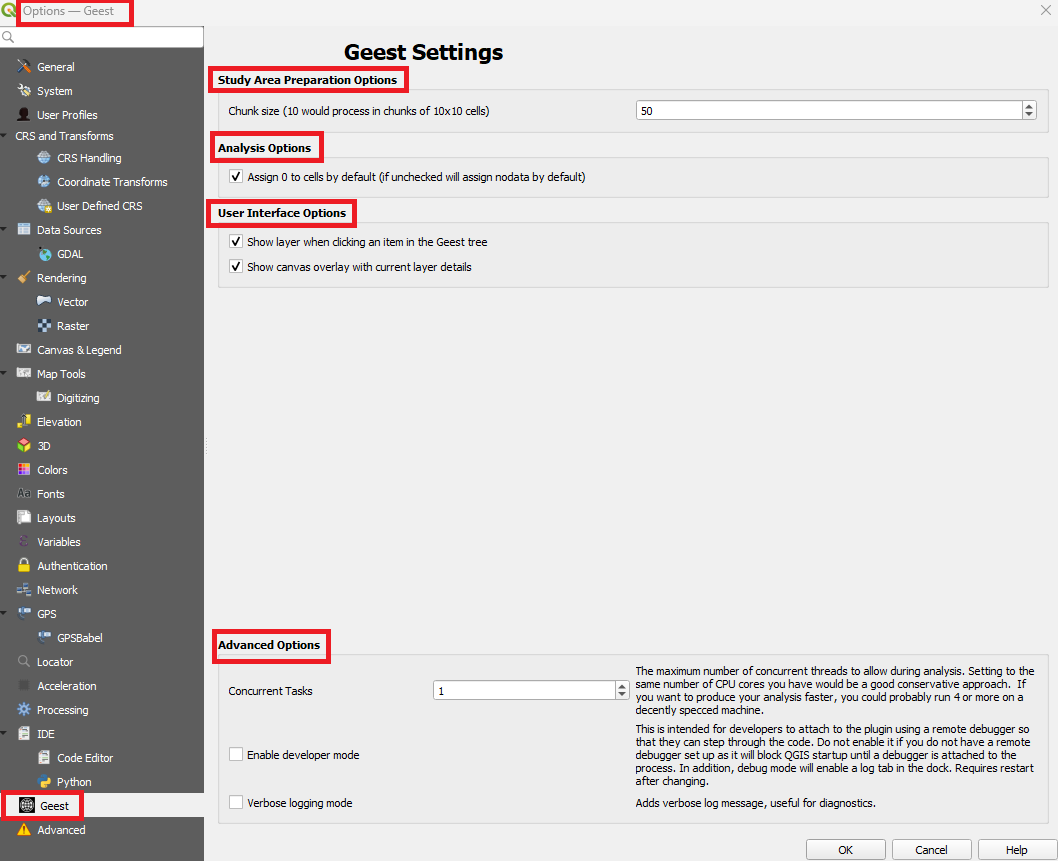The height and width of the screenshot is (861, 1058).
Task: Click the Processing gear icon
Action: (24, 709)
